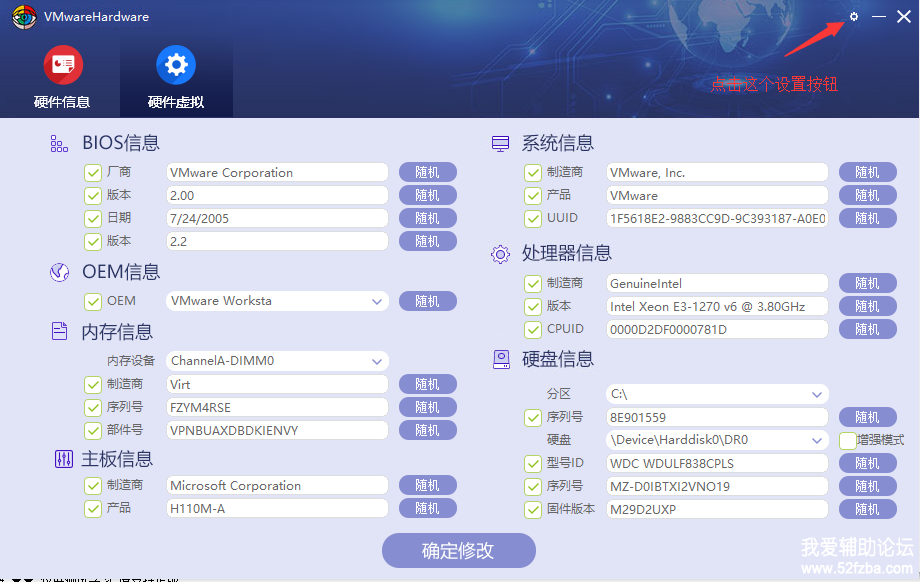Toggle the memory 序列号 checkbox
920x582 pixels.
coord(93,407)
